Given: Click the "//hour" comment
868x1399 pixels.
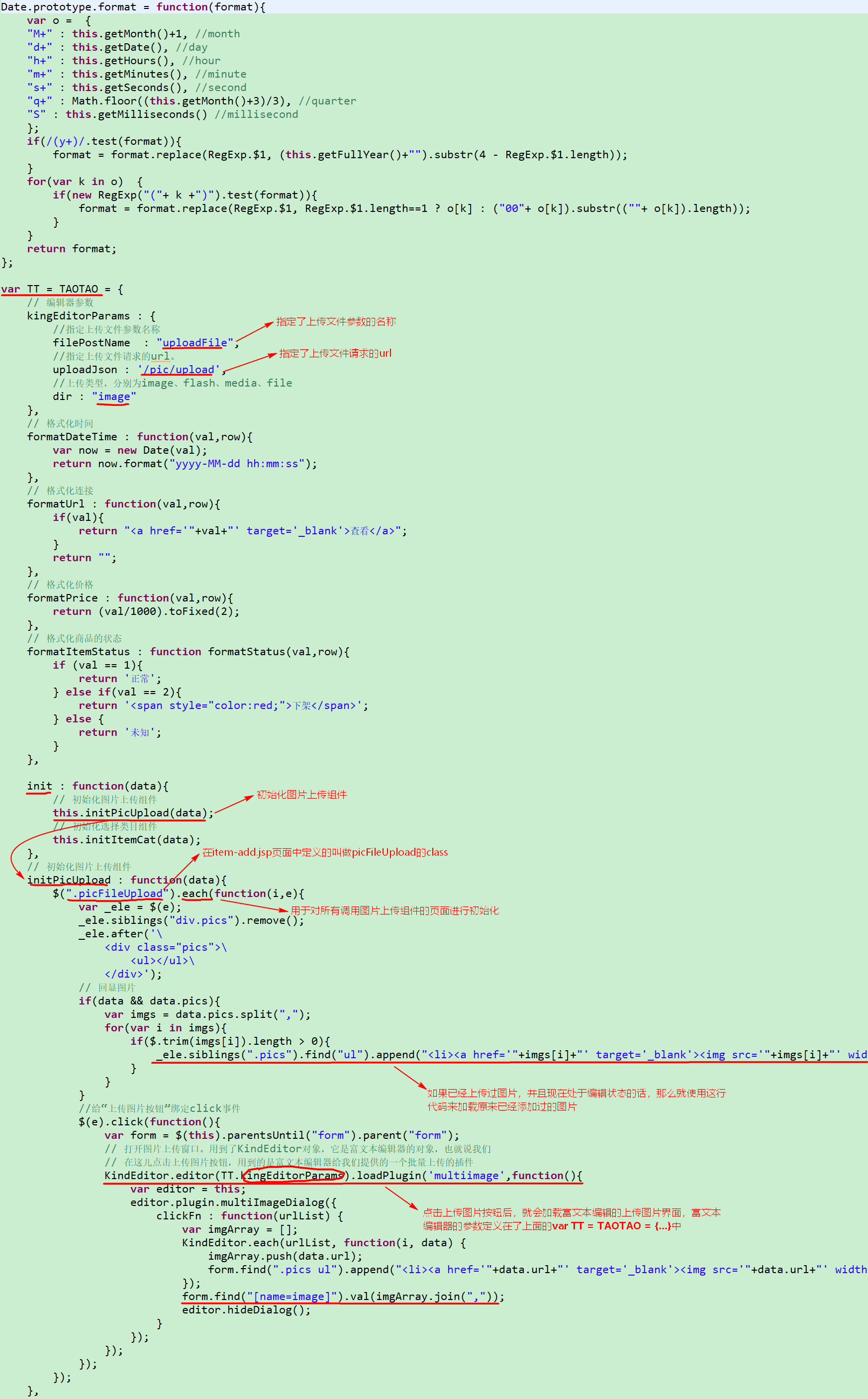Looking at the screenshot, I should (201, 61).
